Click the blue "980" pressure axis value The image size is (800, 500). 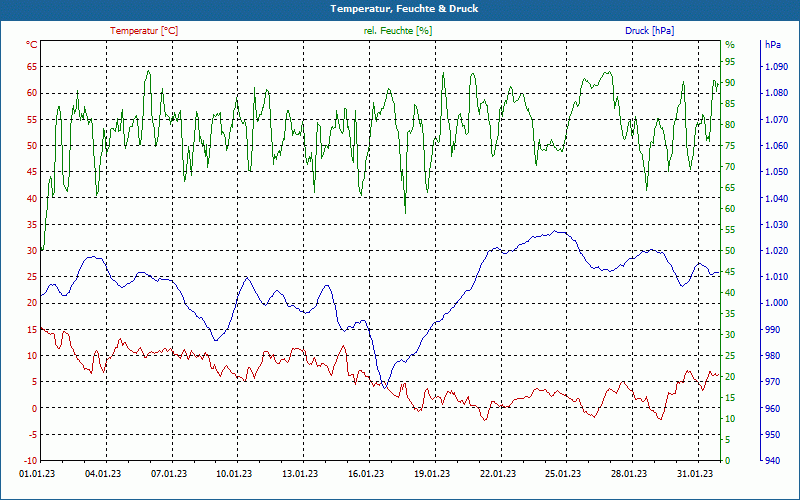773,356
